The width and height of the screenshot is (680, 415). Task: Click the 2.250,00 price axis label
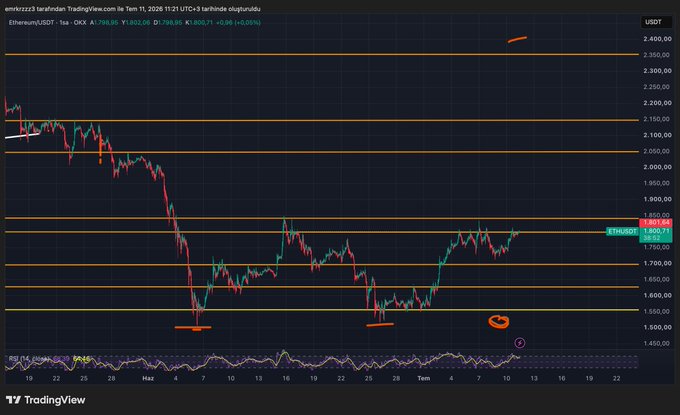point(657,87)
